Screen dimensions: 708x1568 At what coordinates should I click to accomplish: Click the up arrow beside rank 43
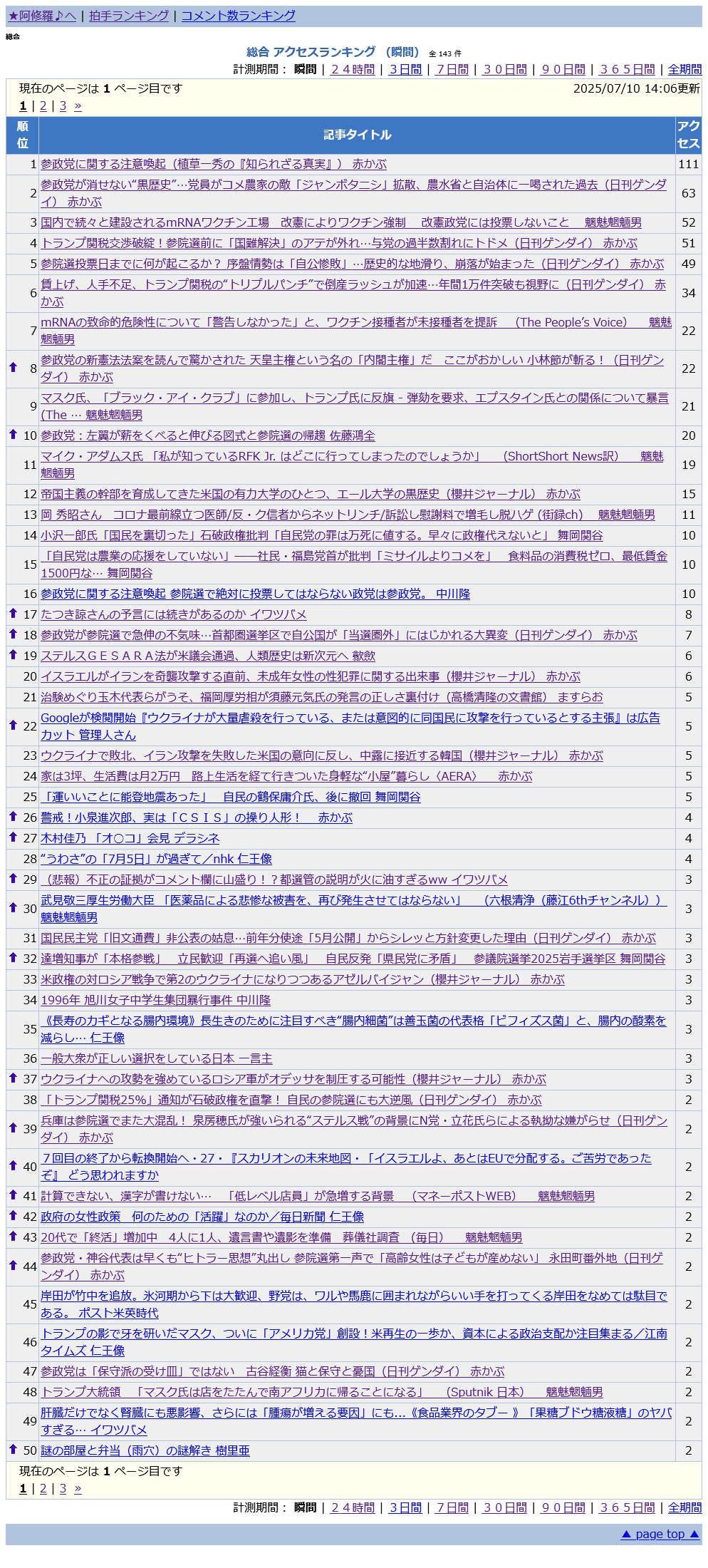[x=13, y=1236]
